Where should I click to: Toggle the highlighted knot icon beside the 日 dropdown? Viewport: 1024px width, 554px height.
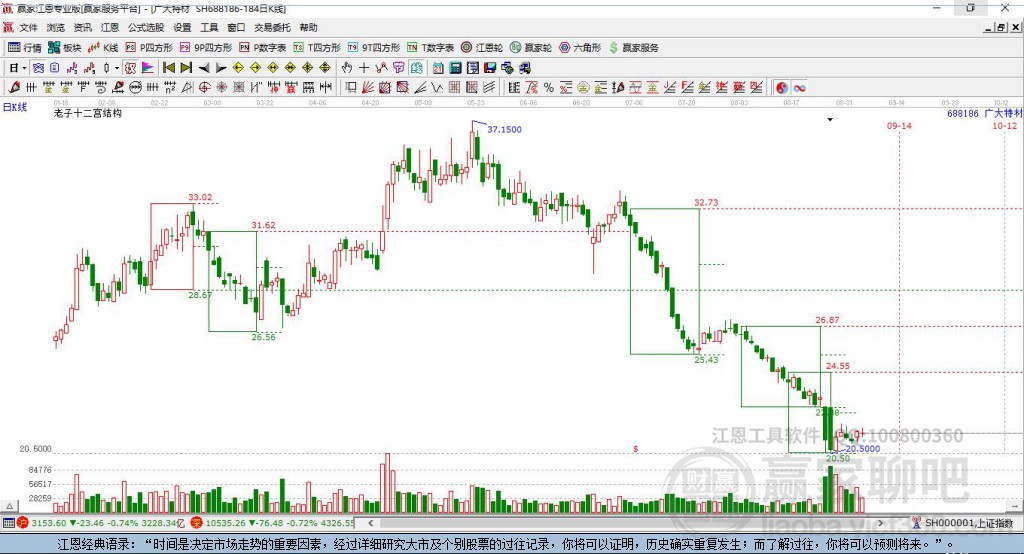coord(38,68)
